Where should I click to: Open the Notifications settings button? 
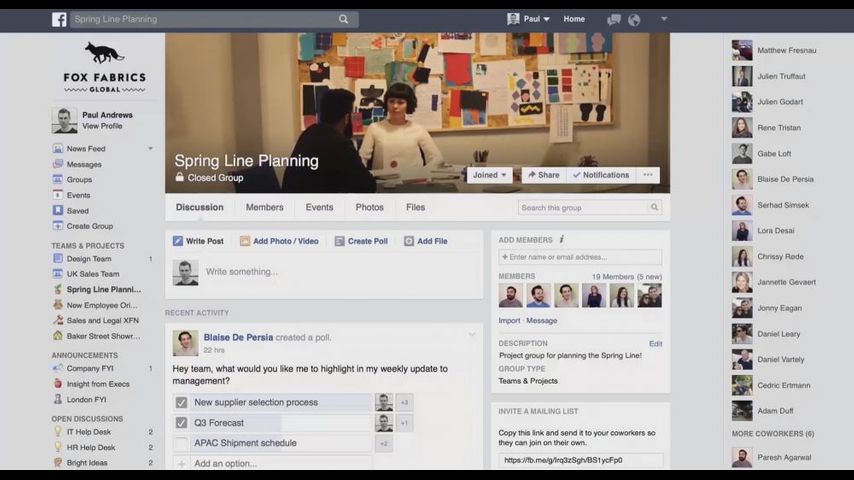601,175
